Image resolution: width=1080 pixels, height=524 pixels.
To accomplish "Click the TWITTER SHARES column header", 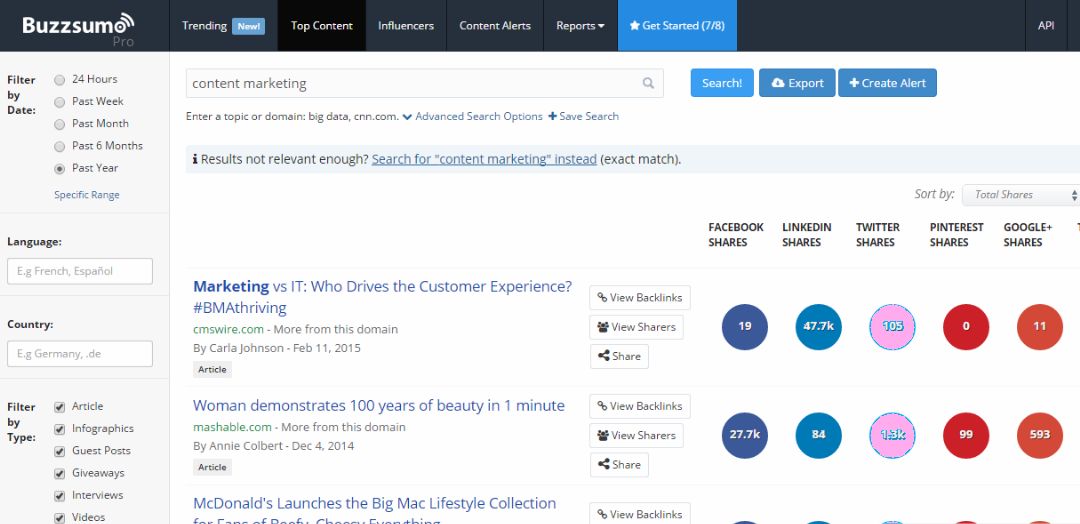I will (878, 235).
